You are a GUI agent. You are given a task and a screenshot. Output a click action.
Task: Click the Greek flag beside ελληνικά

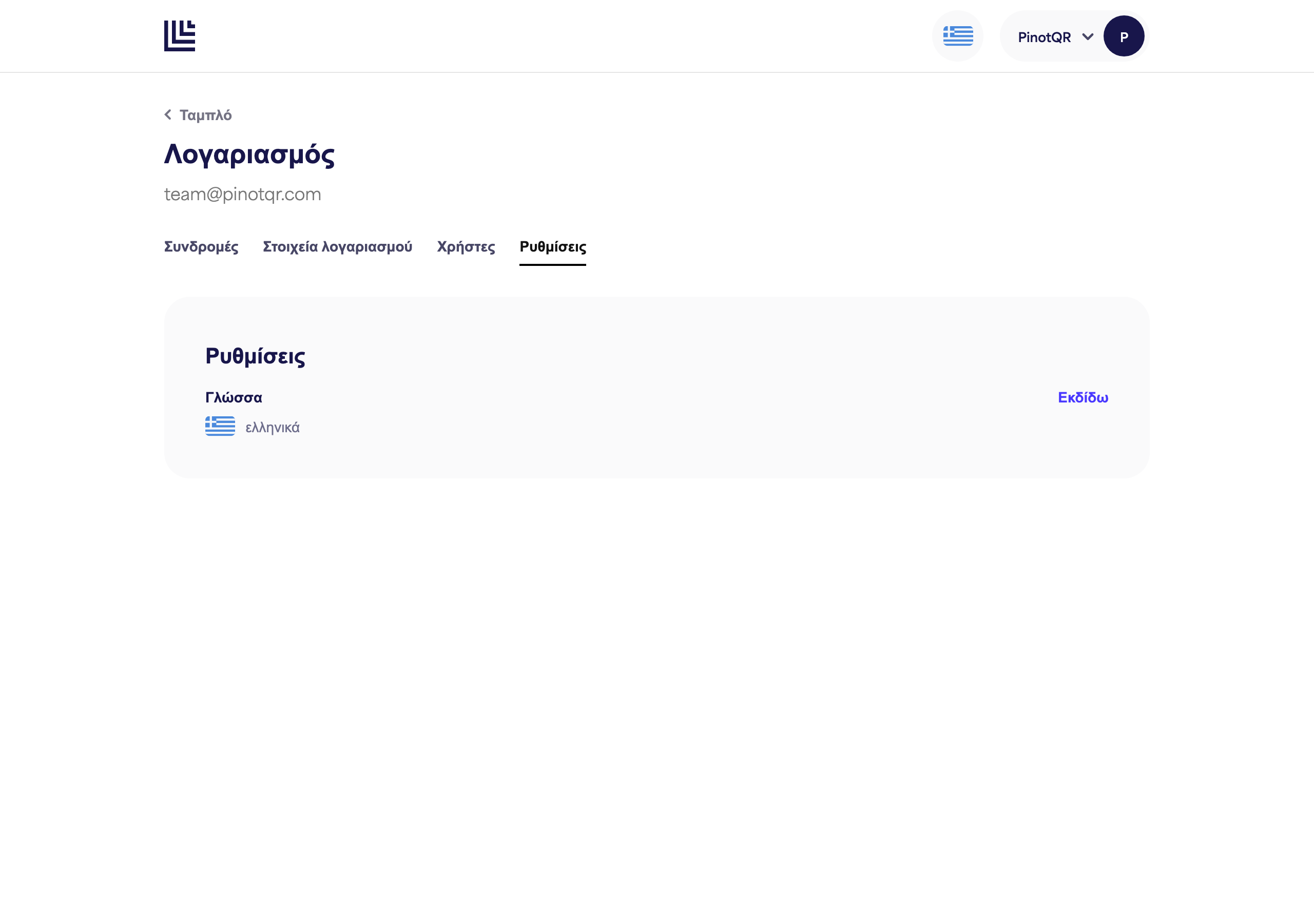pyautogui.click(x=220, y=427)
